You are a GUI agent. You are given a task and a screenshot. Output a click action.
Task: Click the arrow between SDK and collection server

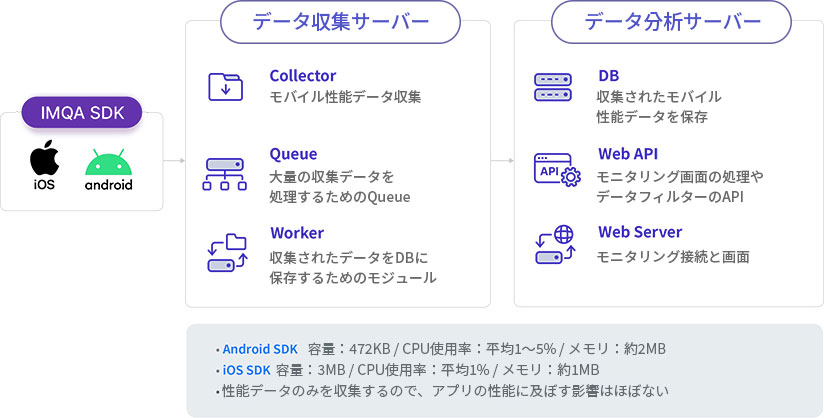[174, 160]
